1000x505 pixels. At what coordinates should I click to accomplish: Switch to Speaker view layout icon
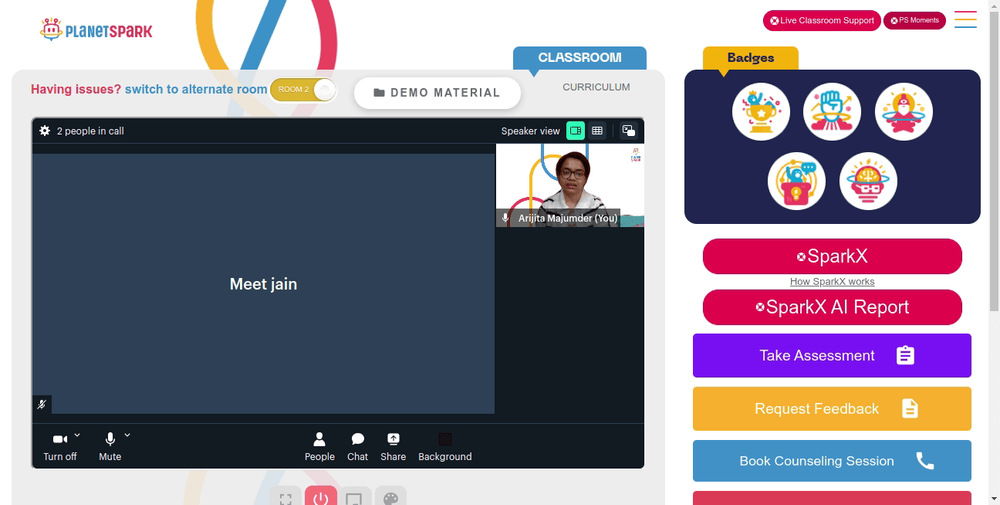coord(575,131)
